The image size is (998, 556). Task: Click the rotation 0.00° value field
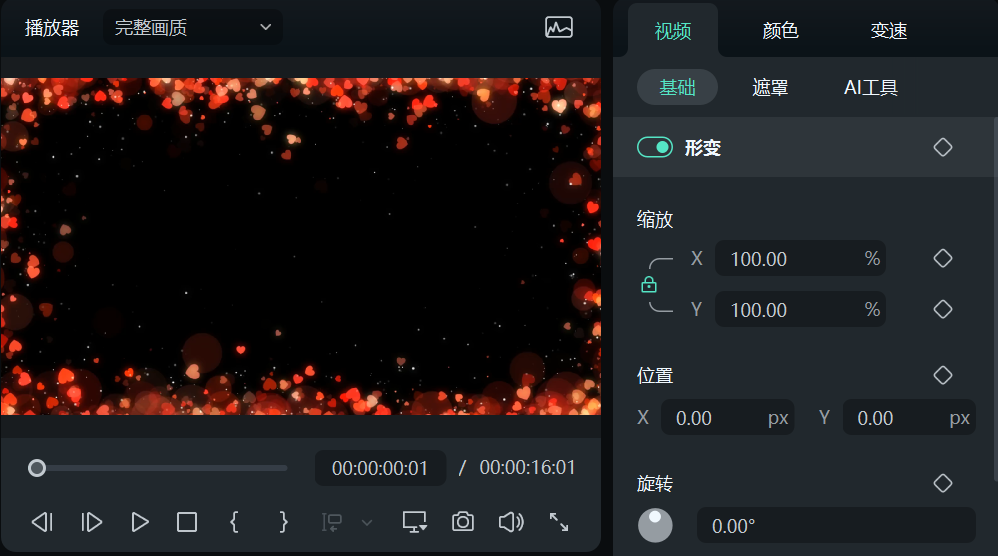(836, 525)
